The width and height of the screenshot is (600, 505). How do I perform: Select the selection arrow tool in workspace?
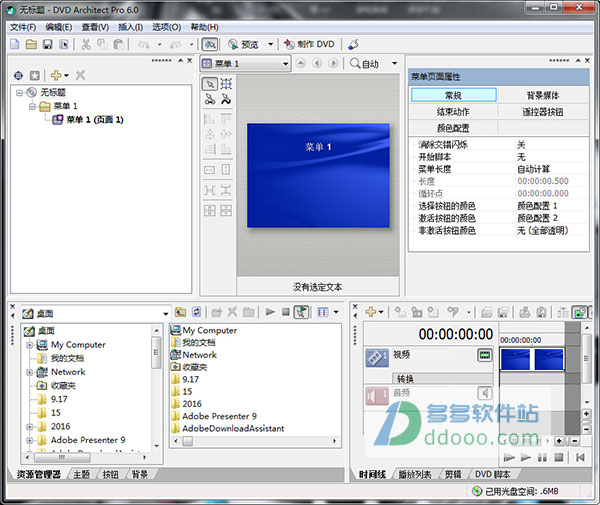210,84
